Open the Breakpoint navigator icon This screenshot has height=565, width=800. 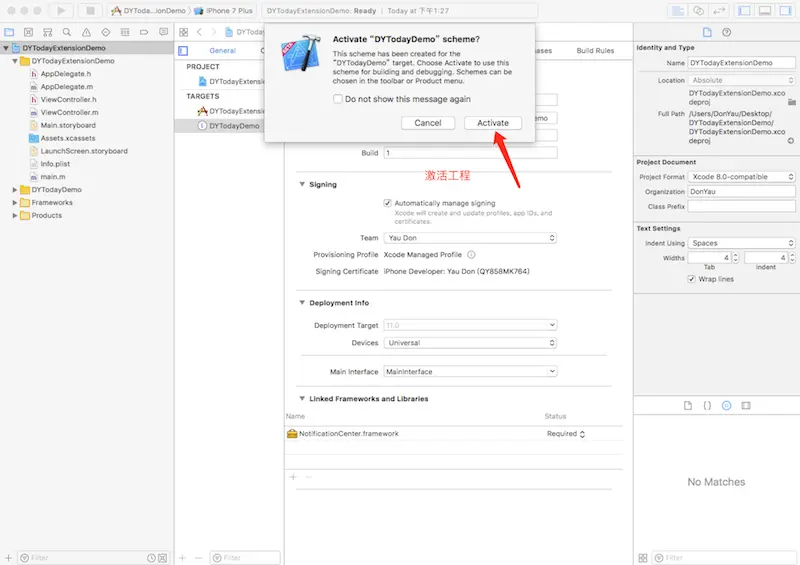144,32
